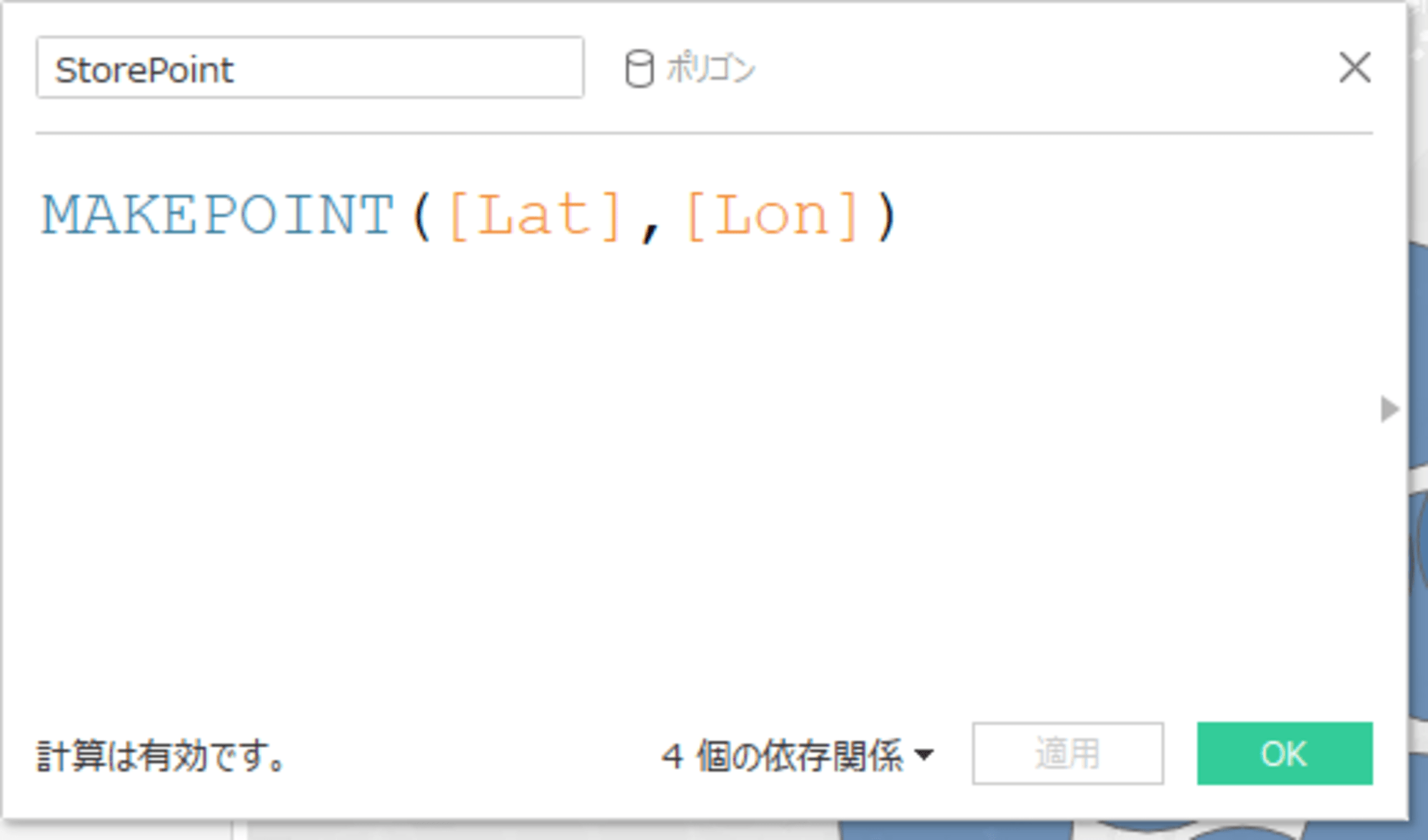Close the calculation editor dialog

click(1354, 68)
